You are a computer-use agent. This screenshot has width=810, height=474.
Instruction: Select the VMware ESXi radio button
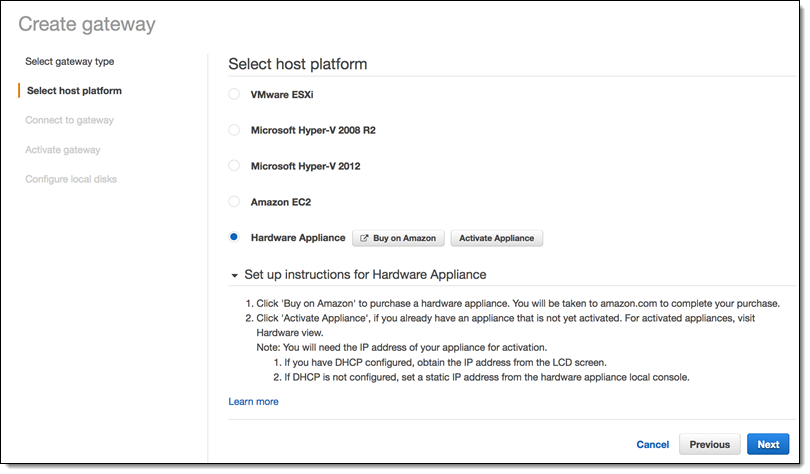click(x=234, y=94)
